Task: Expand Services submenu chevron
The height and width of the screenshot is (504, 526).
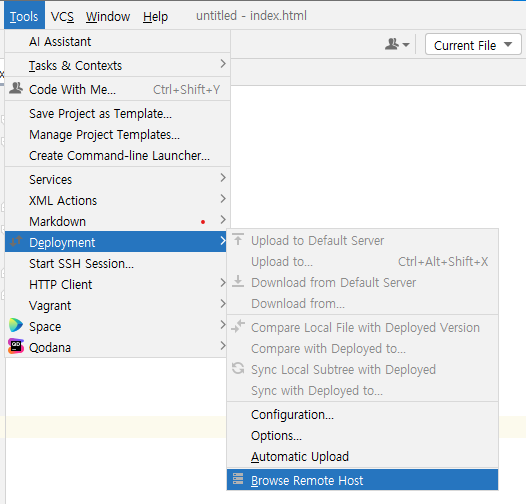Action: pos(223,178)
